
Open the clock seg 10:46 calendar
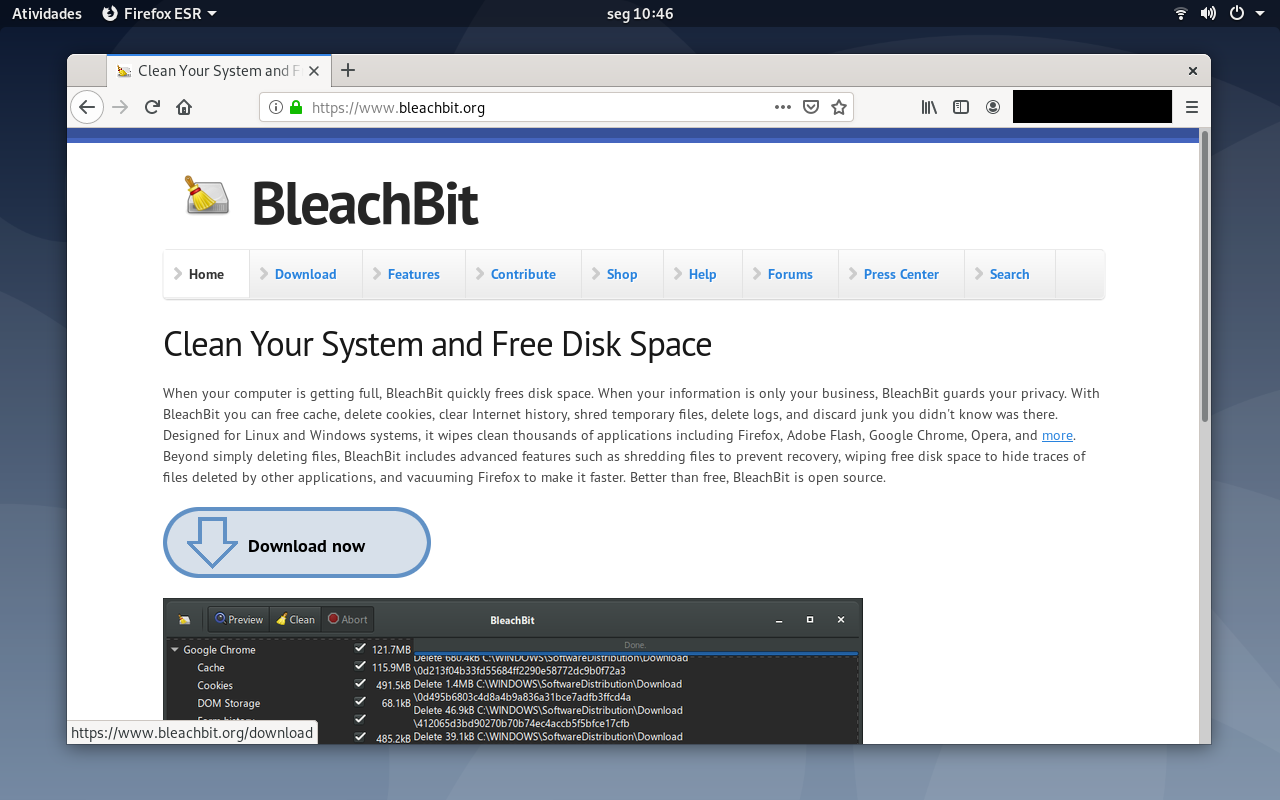pyautogui.click(x=640, y=13)
